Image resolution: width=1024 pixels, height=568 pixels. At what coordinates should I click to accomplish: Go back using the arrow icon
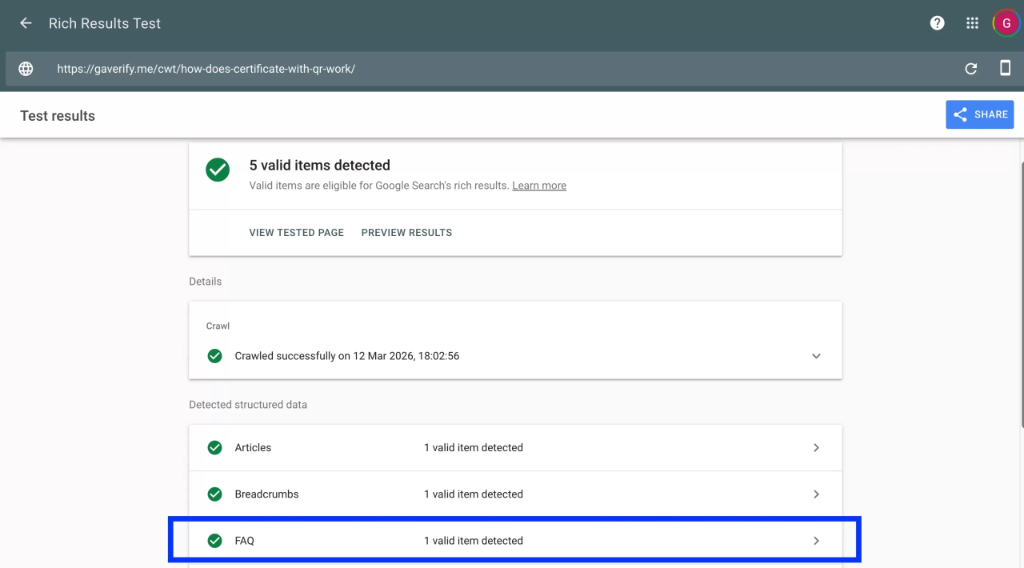coord(25,24)
